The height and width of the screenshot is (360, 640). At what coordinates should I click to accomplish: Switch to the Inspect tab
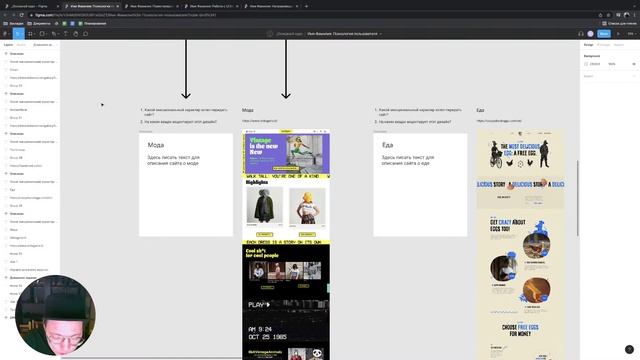[x=619, y=44]
